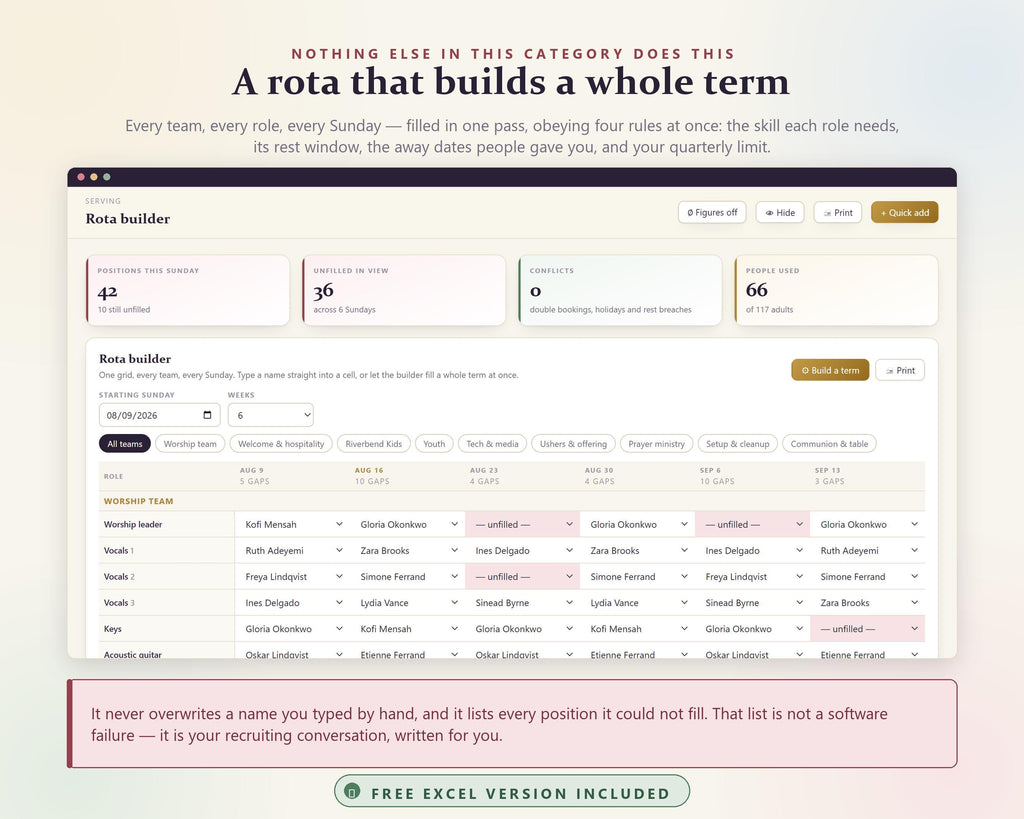
Task: Open Vocals 3 dropdown for Aug 30
Action: click(637, 603)
